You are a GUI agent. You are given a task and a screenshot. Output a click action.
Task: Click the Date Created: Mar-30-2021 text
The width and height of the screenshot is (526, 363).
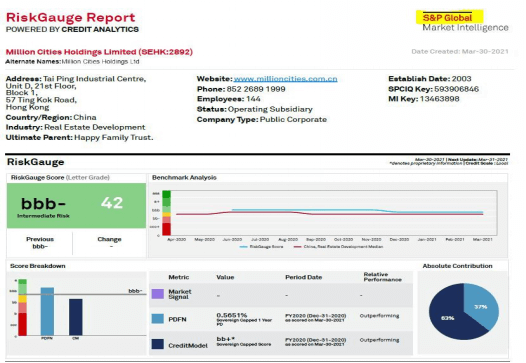460,51
